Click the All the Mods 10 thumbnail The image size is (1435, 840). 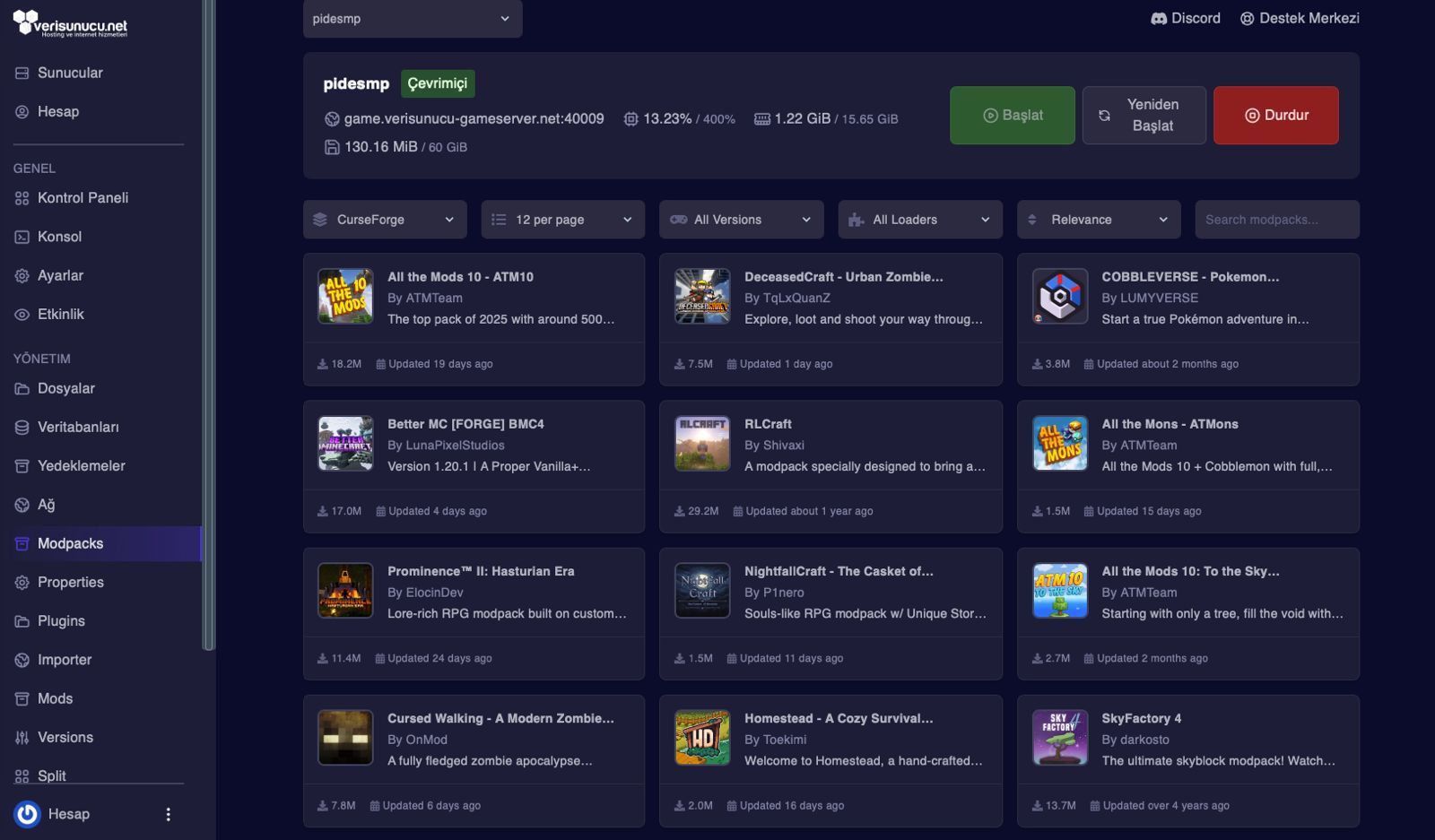coord(345,296)
